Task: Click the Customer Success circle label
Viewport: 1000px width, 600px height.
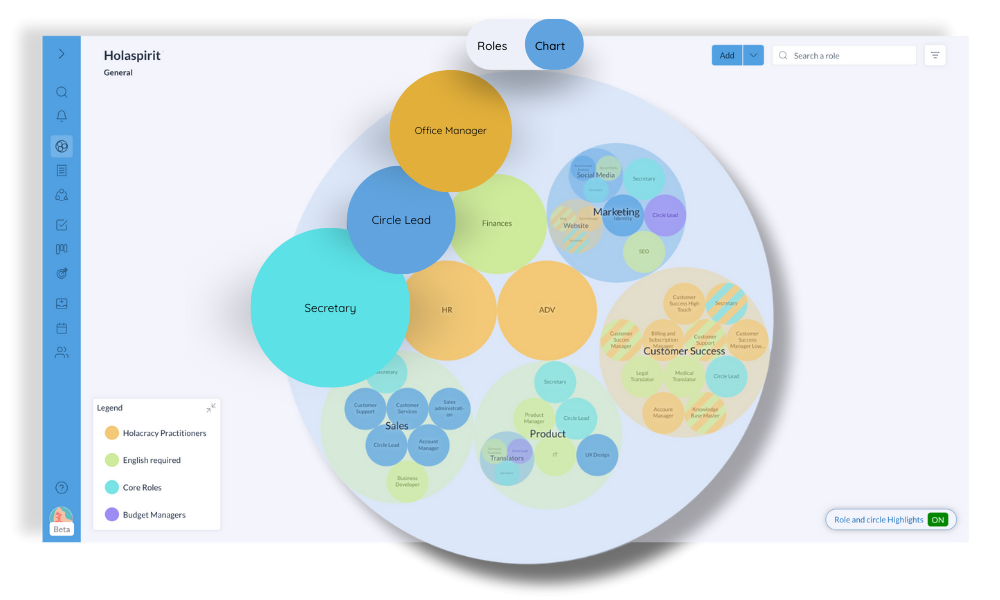Action: click(x=684, y=351)
